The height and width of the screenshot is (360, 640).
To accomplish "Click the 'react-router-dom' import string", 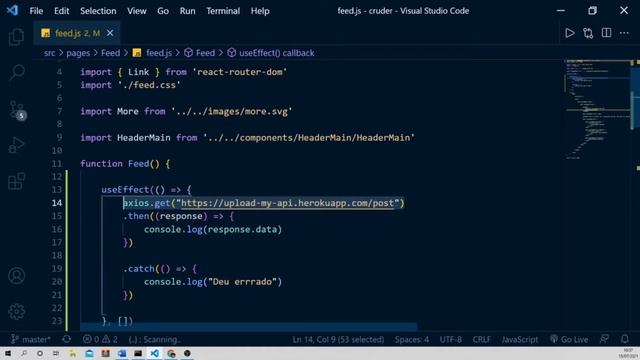I will (240, 72).
